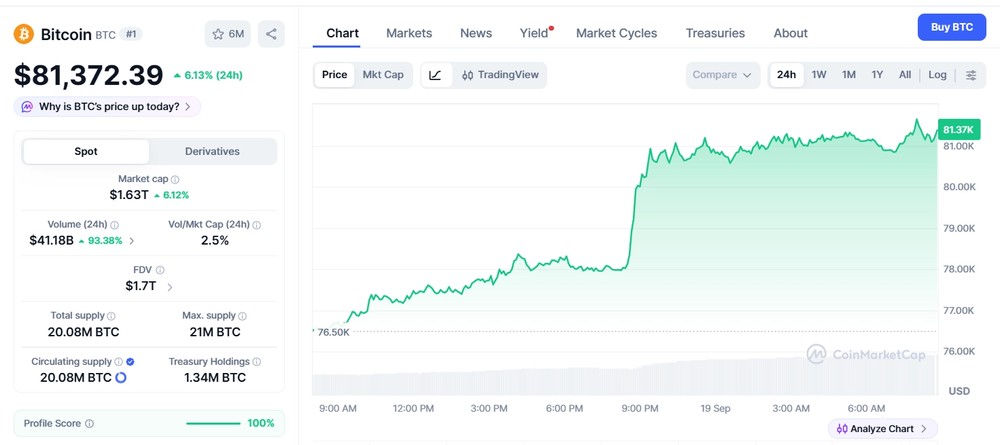The image size is (1000, 445).
Task: Click the circulating supply progress ring
Action: [x=121, y=377]
